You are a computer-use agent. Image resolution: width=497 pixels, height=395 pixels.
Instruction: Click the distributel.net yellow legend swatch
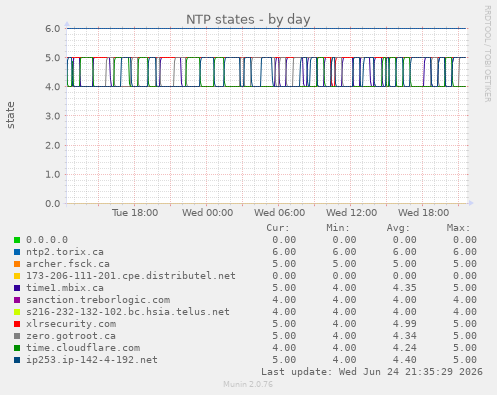(x=17, y=276)
